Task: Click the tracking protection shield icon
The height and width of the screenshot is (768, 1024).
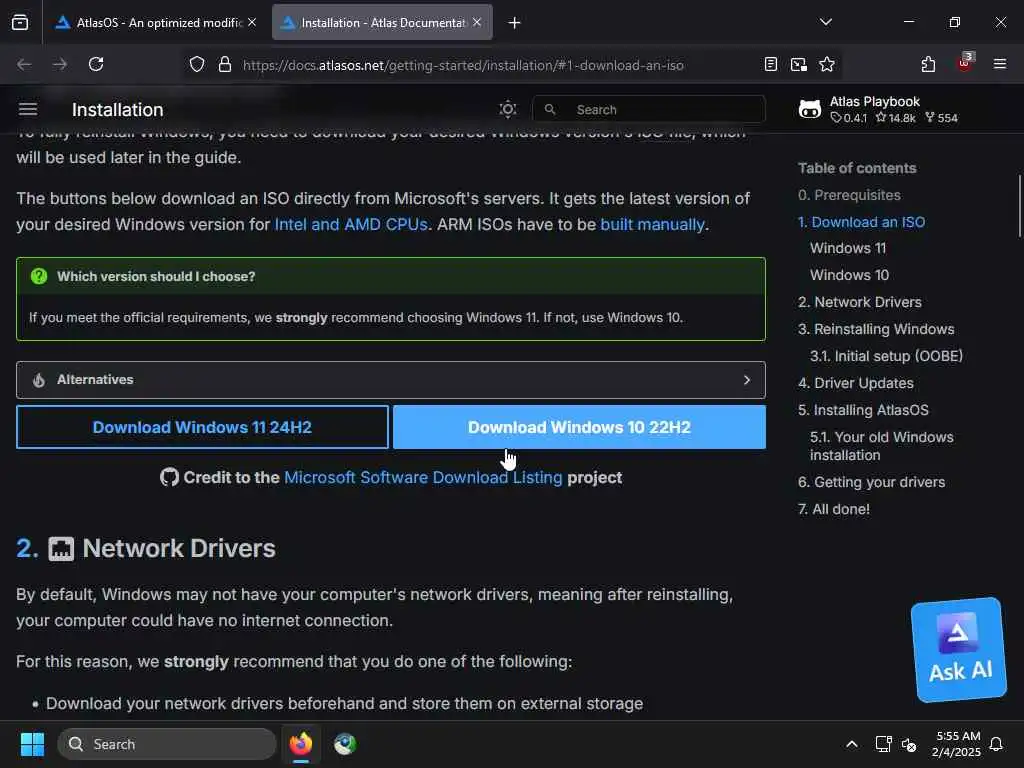Action: (197, 64)
